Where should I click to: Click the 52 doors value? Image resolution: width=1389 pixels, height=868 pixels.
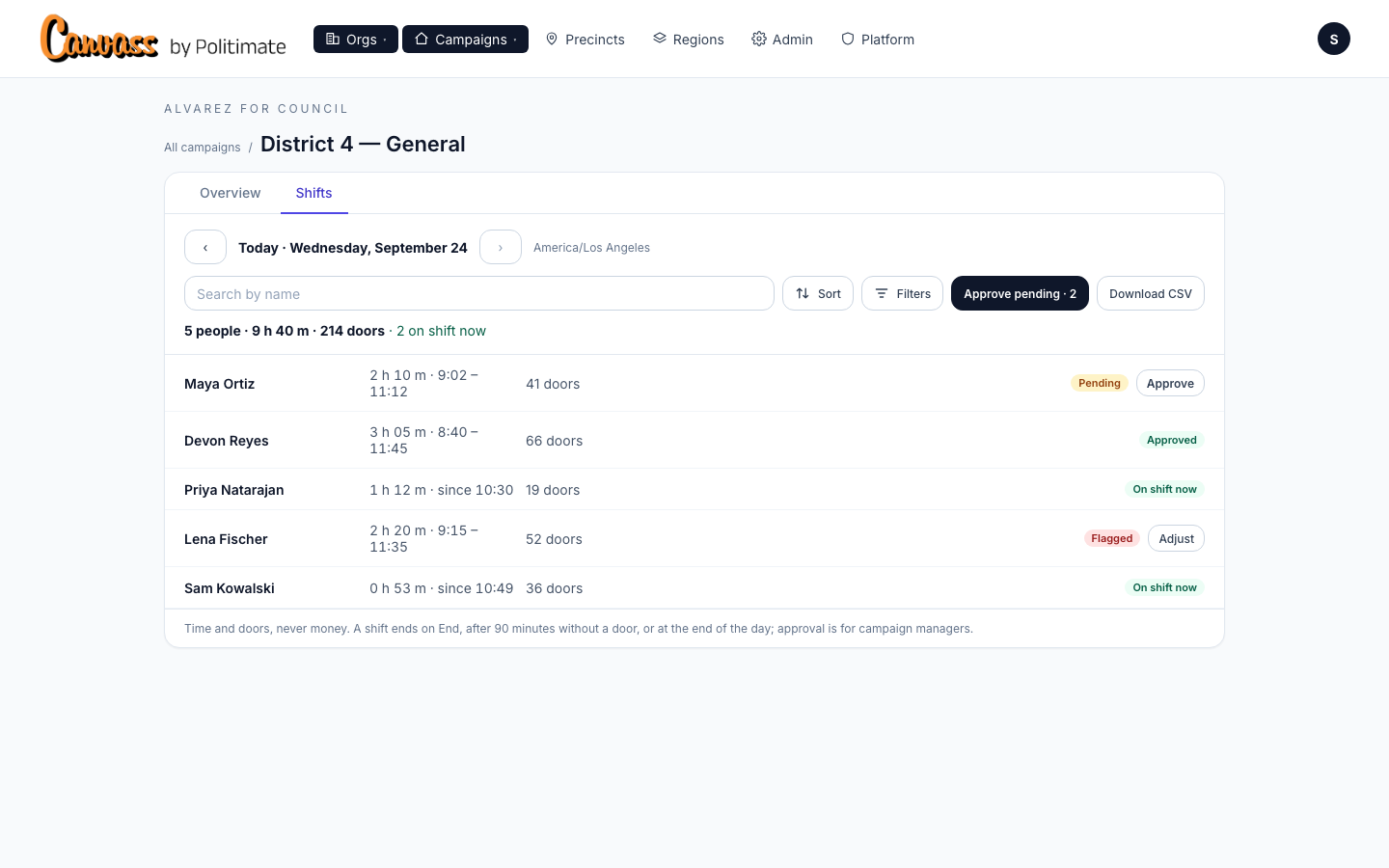point(554,539)
